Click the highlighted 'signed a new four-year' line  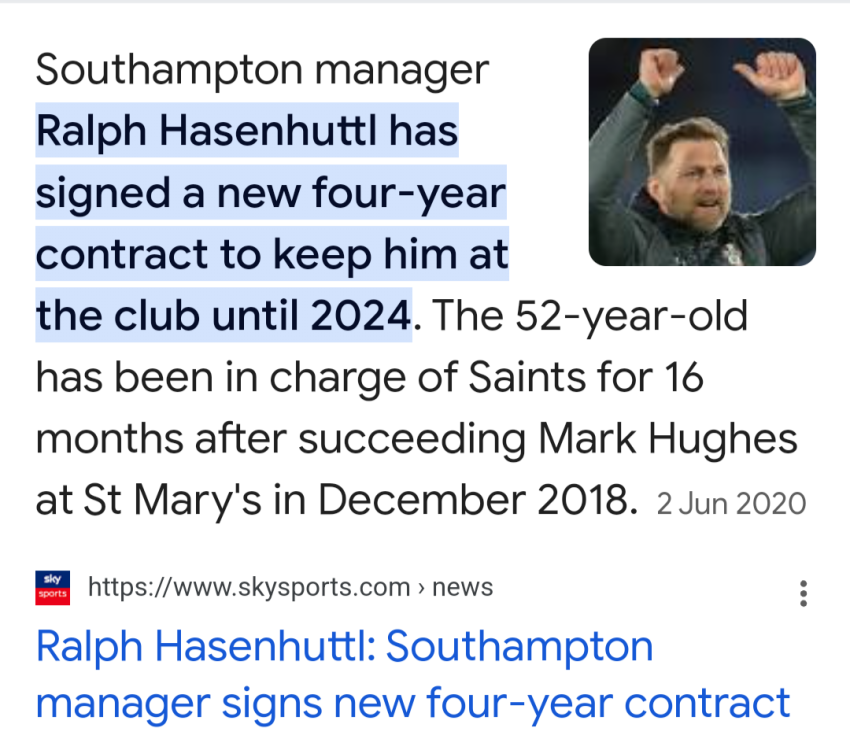coord(271,193)
